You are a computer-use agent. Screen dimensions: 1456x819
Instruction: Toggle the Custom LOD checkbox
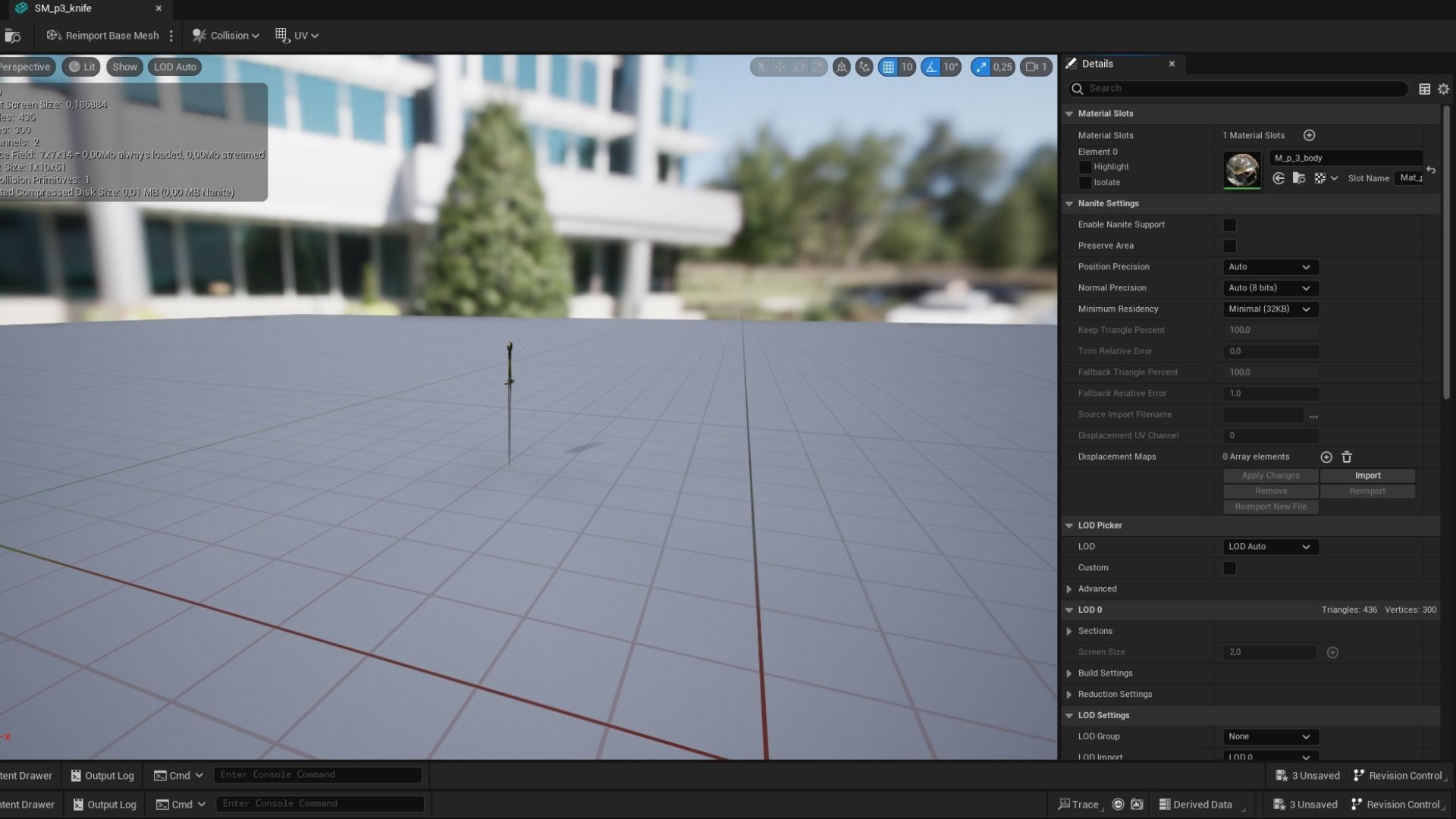pyautogui.click(x=1229, y=568)
